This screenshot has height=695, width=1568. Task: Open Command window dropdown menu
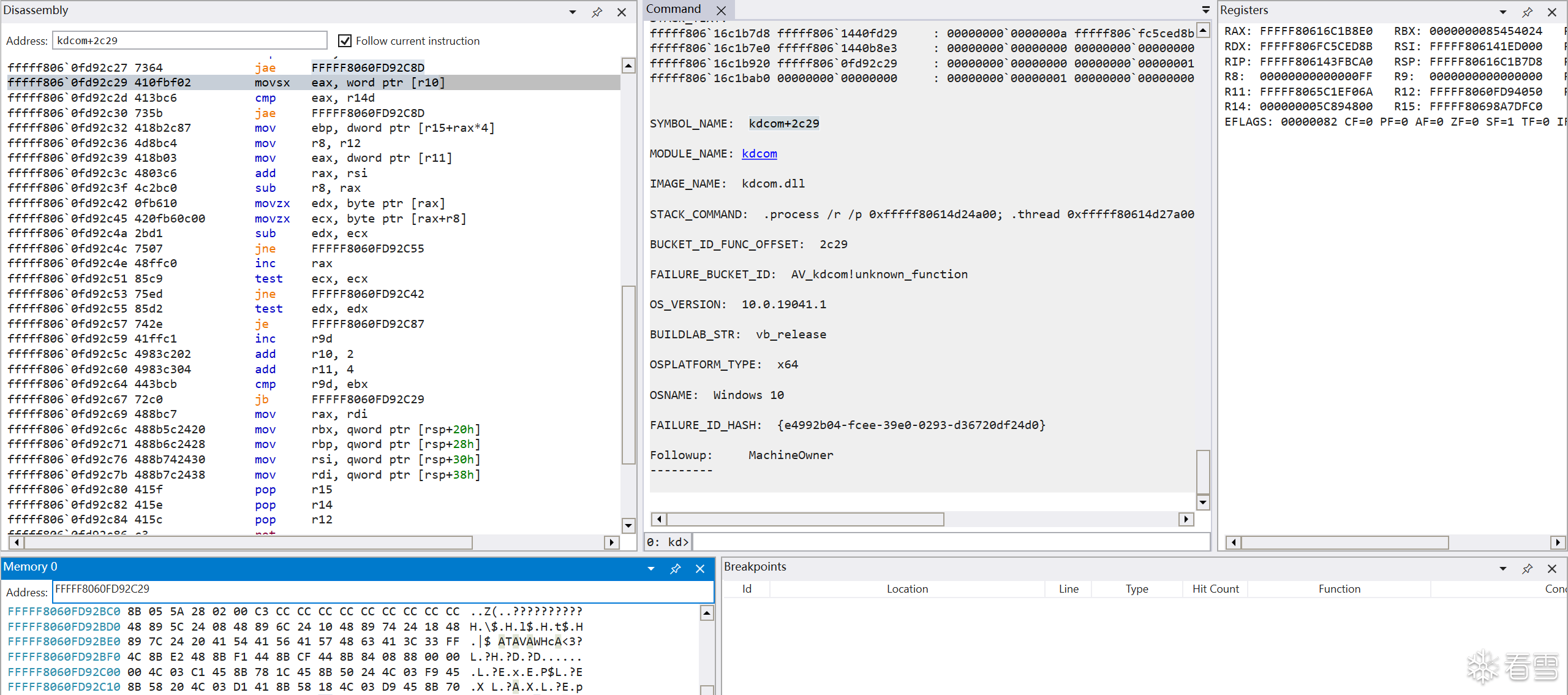[1205, 10]
